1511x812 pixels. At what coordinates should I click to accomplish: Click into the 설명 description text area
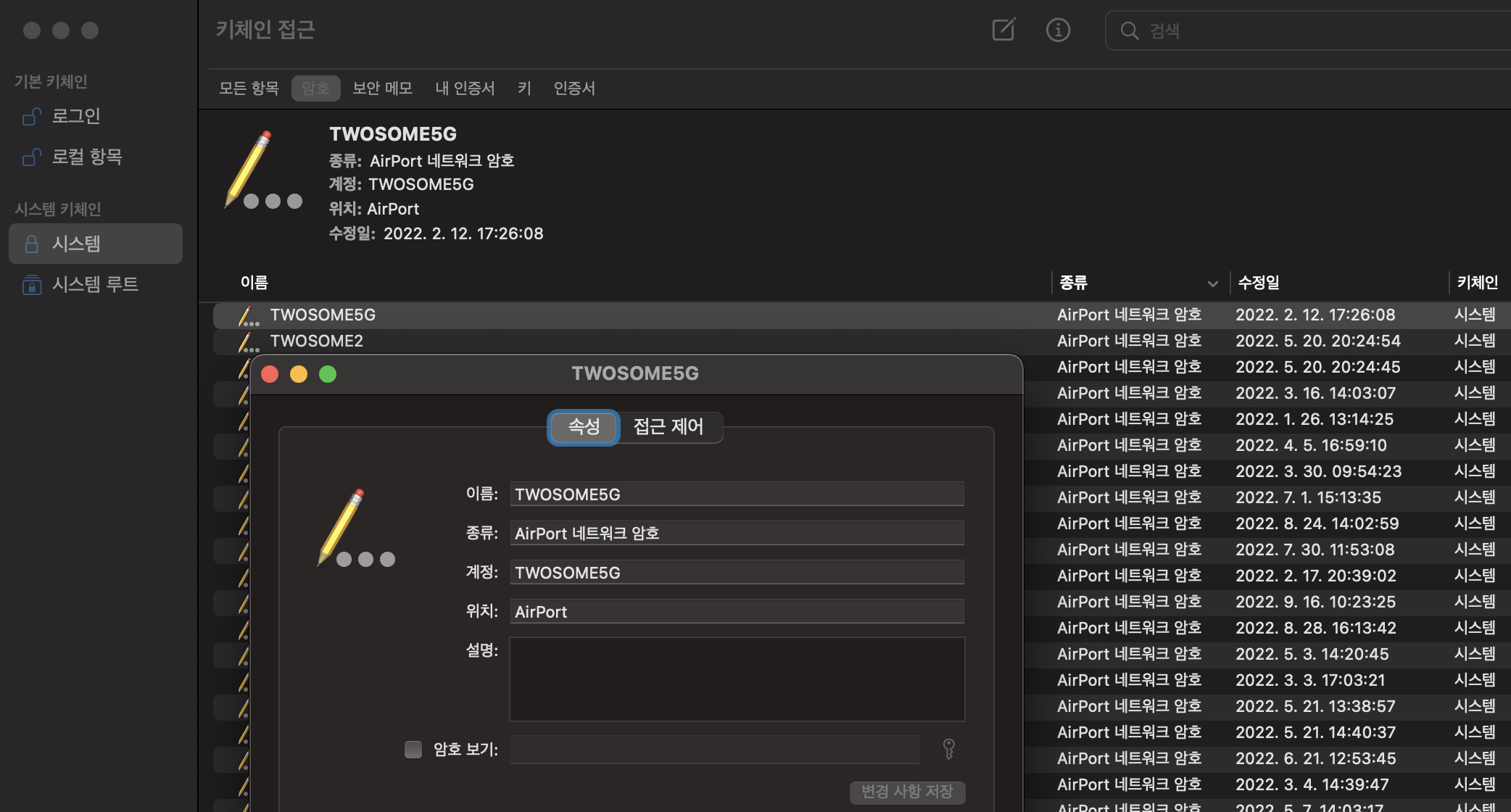737,679
